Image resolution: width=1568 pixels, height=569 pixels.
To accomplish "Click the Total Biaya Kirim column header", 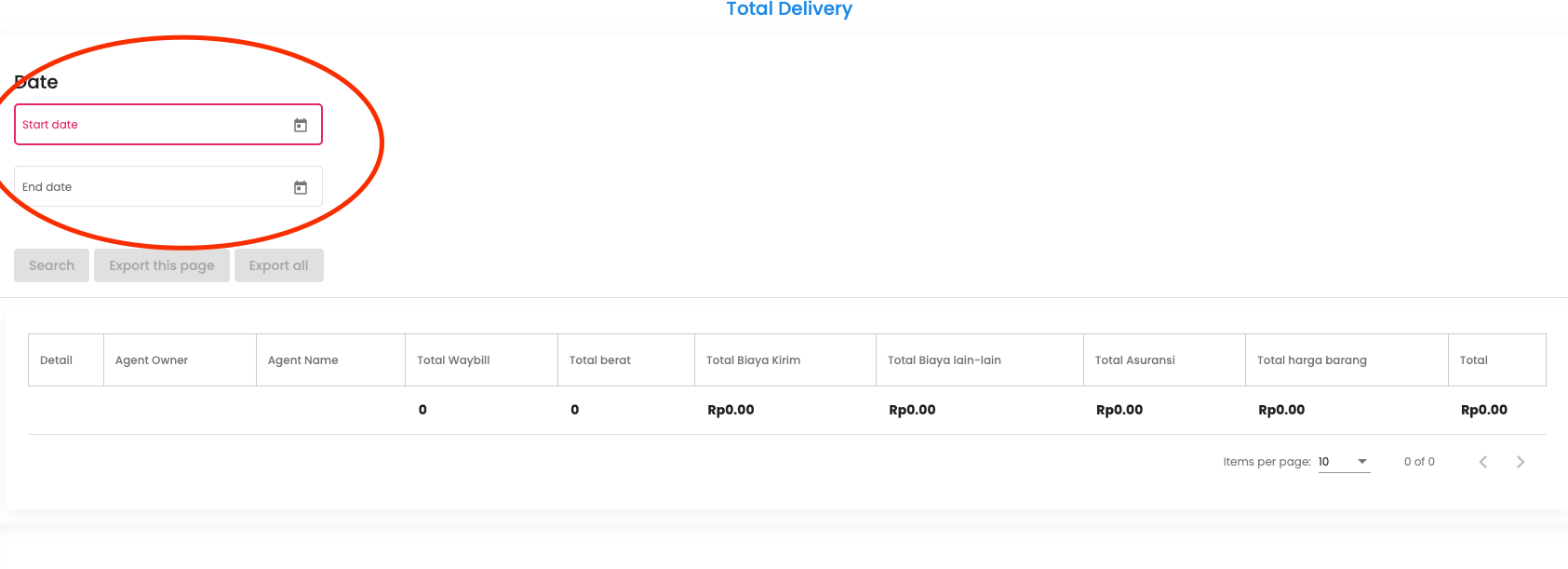I will [x=753, y=360].
